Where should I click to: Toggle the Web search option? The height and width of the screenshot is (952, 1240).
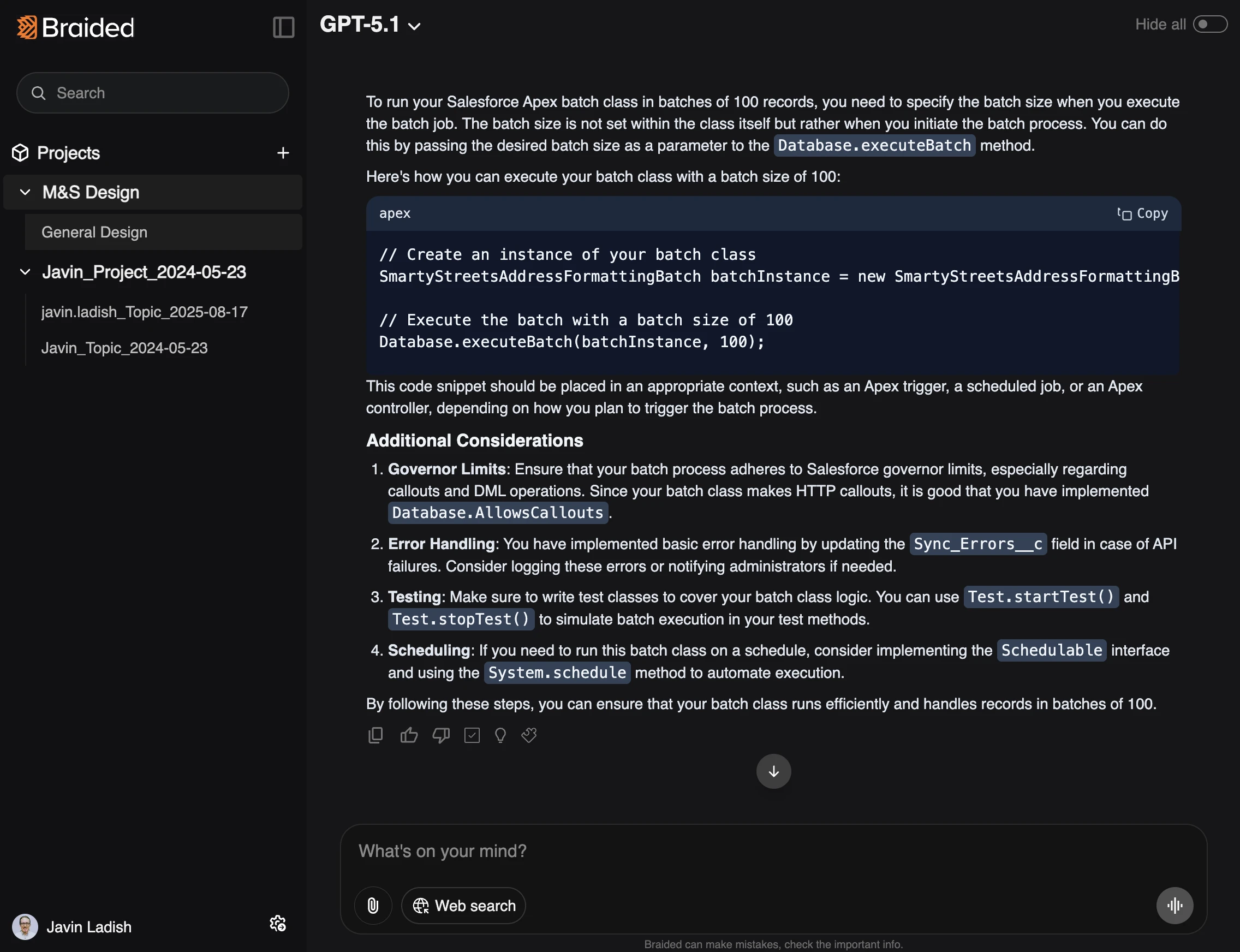(463, 905)
